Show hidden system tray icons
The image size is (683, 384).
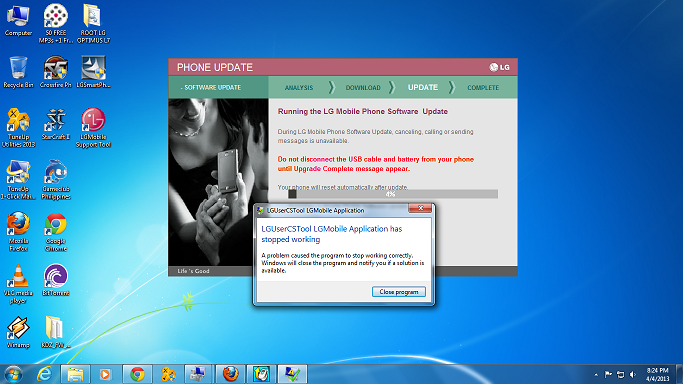tap(596, 375)
